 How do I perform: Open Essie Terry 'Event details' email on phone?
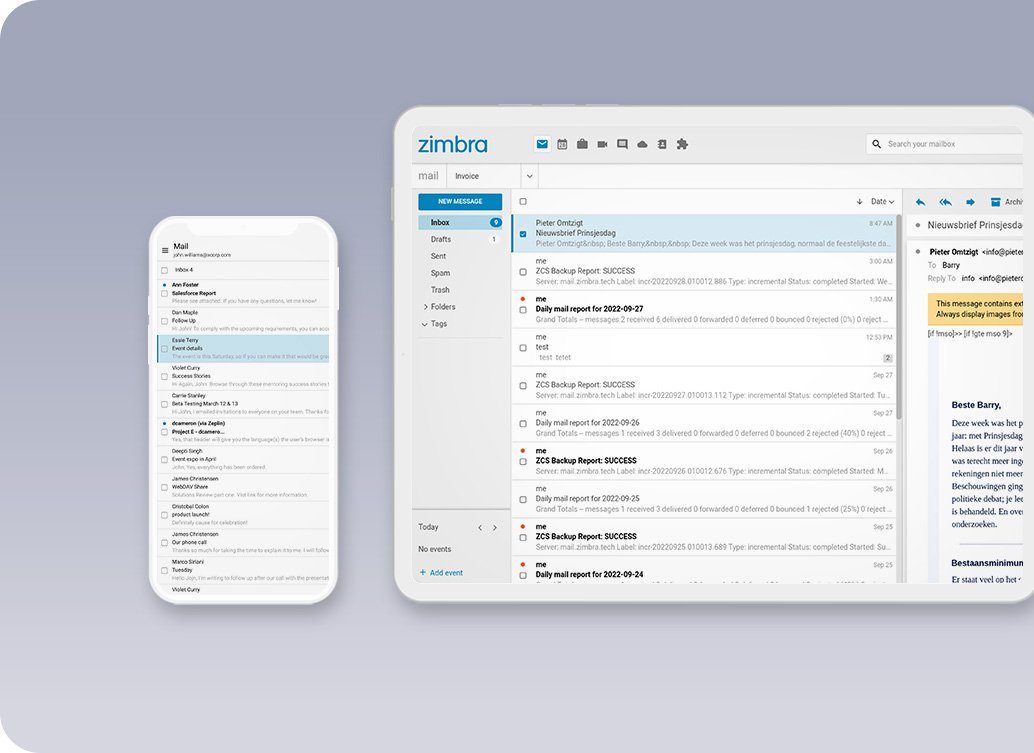[x=243, y=349]
